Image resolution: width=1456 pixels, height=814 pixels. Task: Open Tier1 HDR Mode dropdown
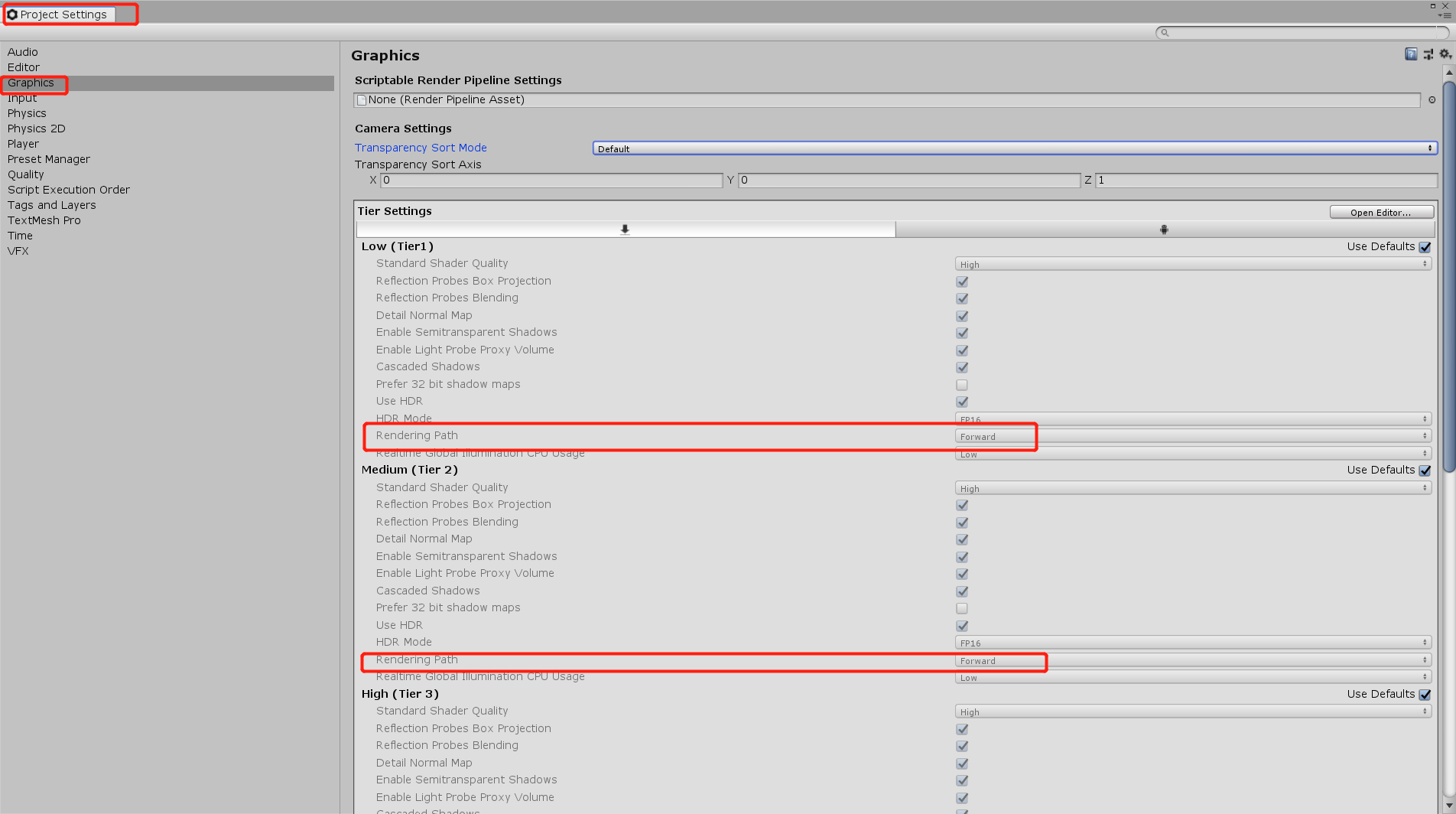(x=1193, y=419)
